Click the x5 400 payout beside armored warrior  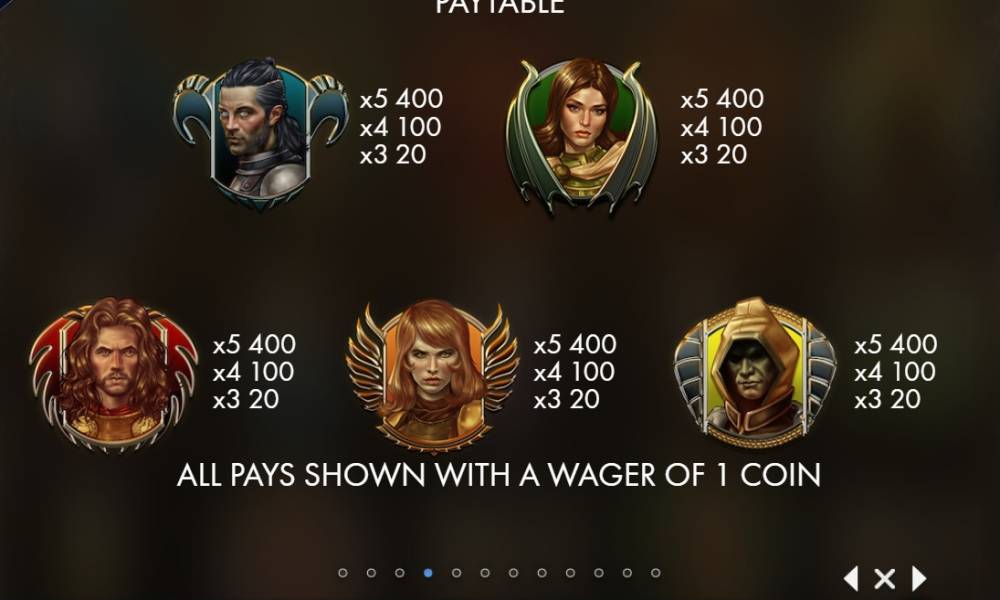pyautogui.click(x=401, y=99)
